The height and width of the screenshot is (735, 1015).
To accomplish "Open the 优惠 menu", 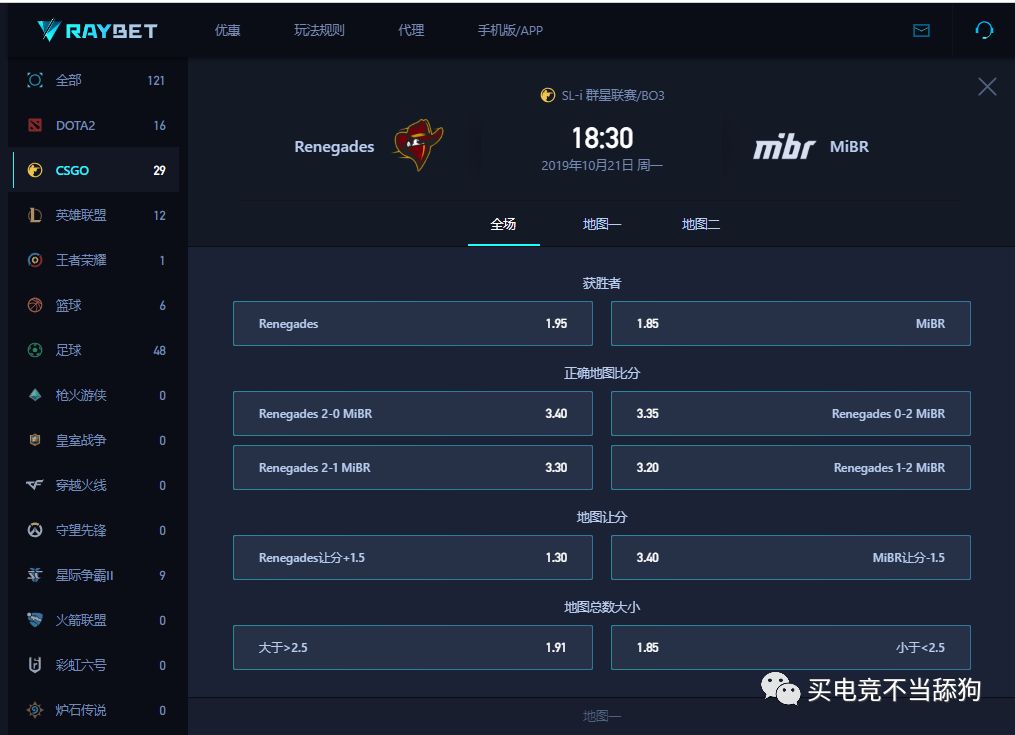I will pos(227,30).
